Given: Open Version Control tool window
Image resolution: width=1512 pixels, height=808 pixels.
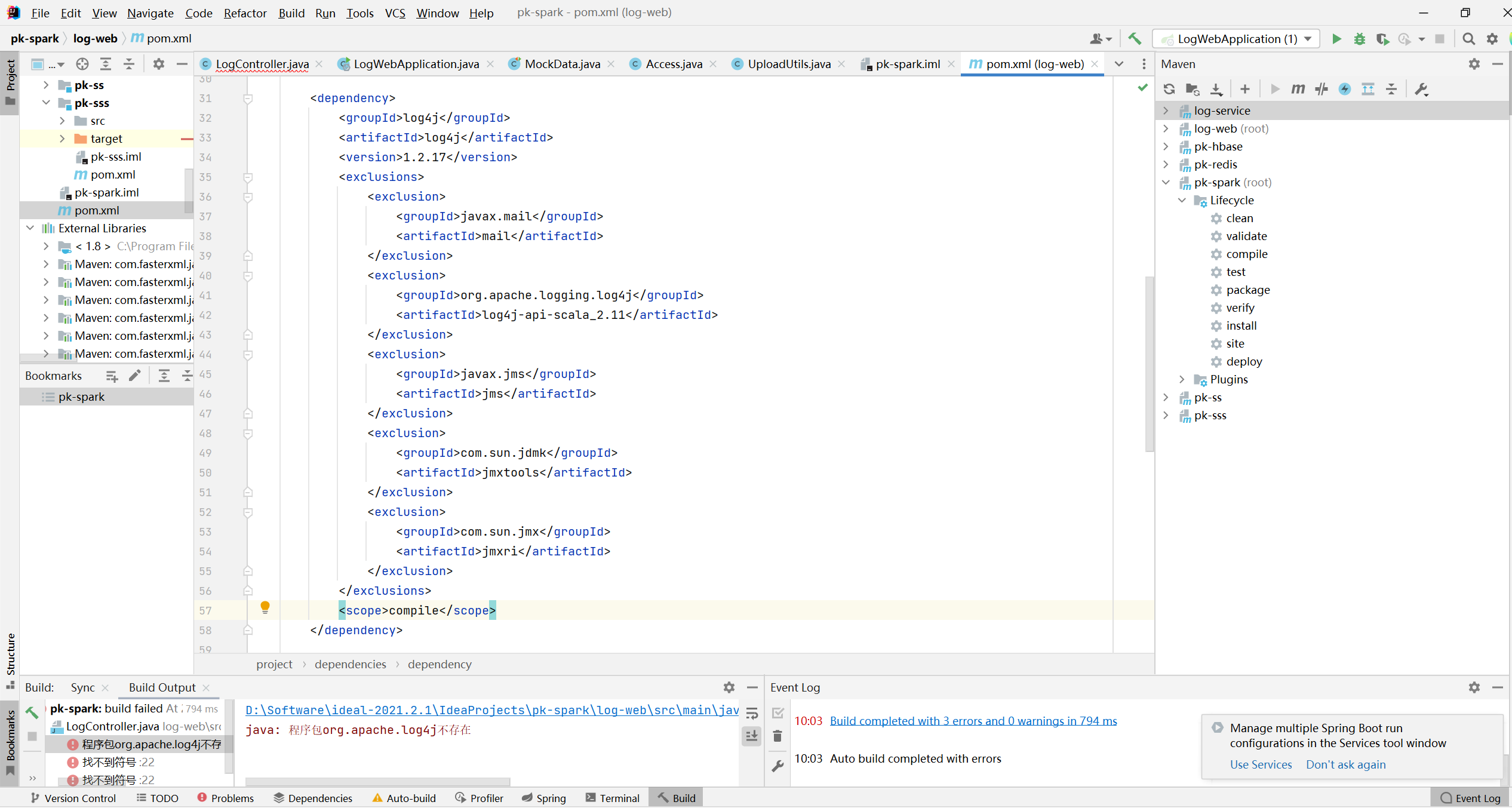Looking at the screenshot, I should (x=73, y=798).
